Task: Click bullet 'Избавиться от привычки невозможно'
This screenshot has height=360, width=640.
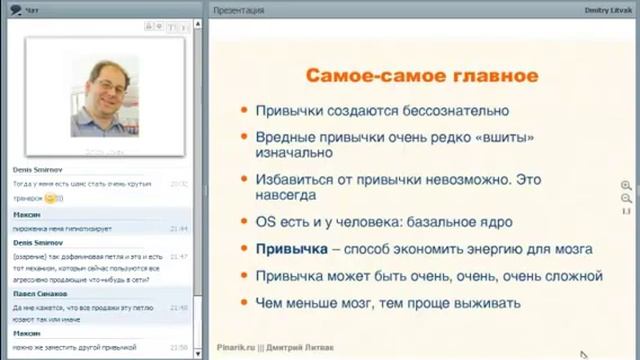Action: coord(398,187)
